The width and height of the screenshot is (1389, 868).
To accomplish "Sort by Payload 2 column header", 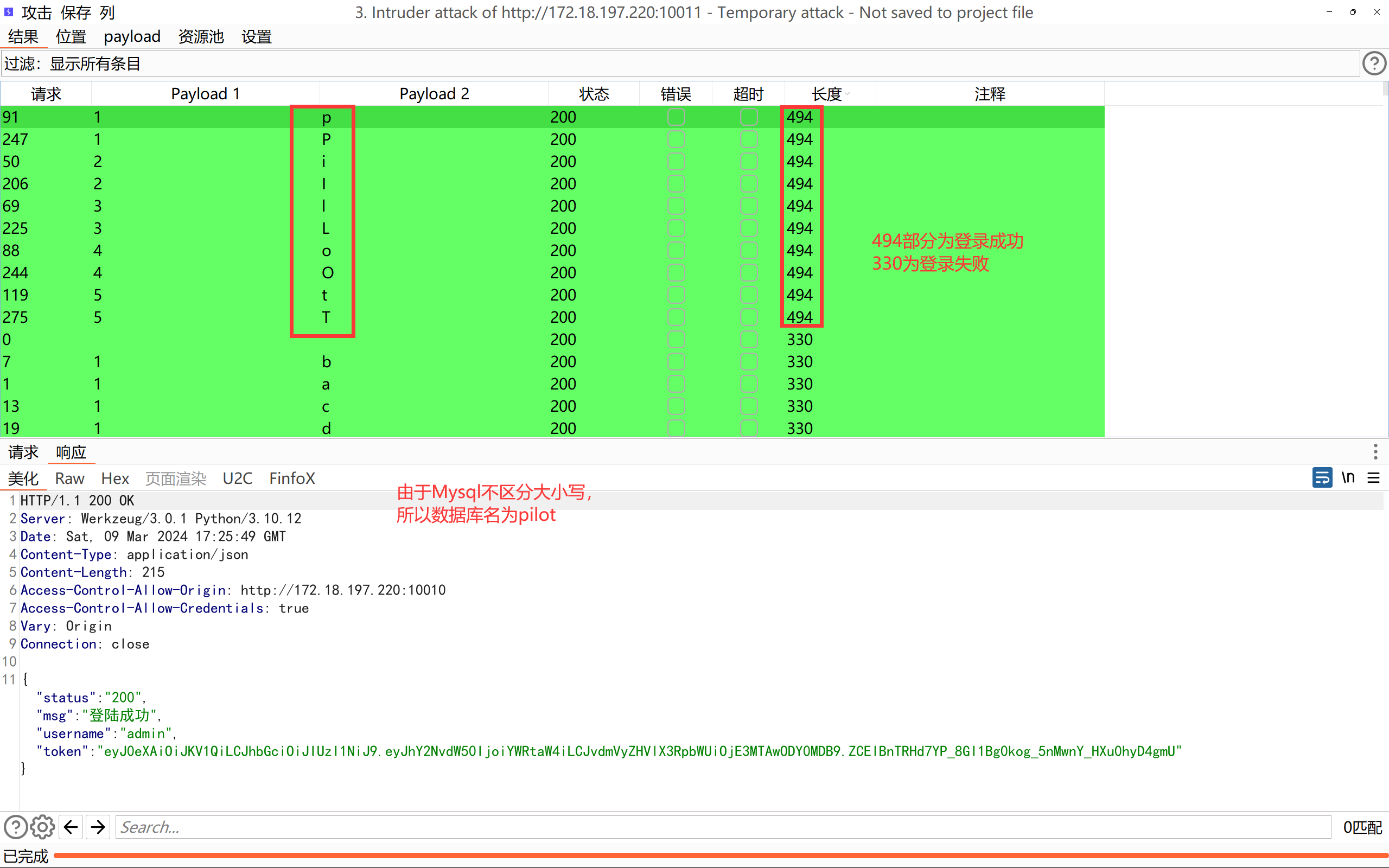I will (x=434, y=93).
